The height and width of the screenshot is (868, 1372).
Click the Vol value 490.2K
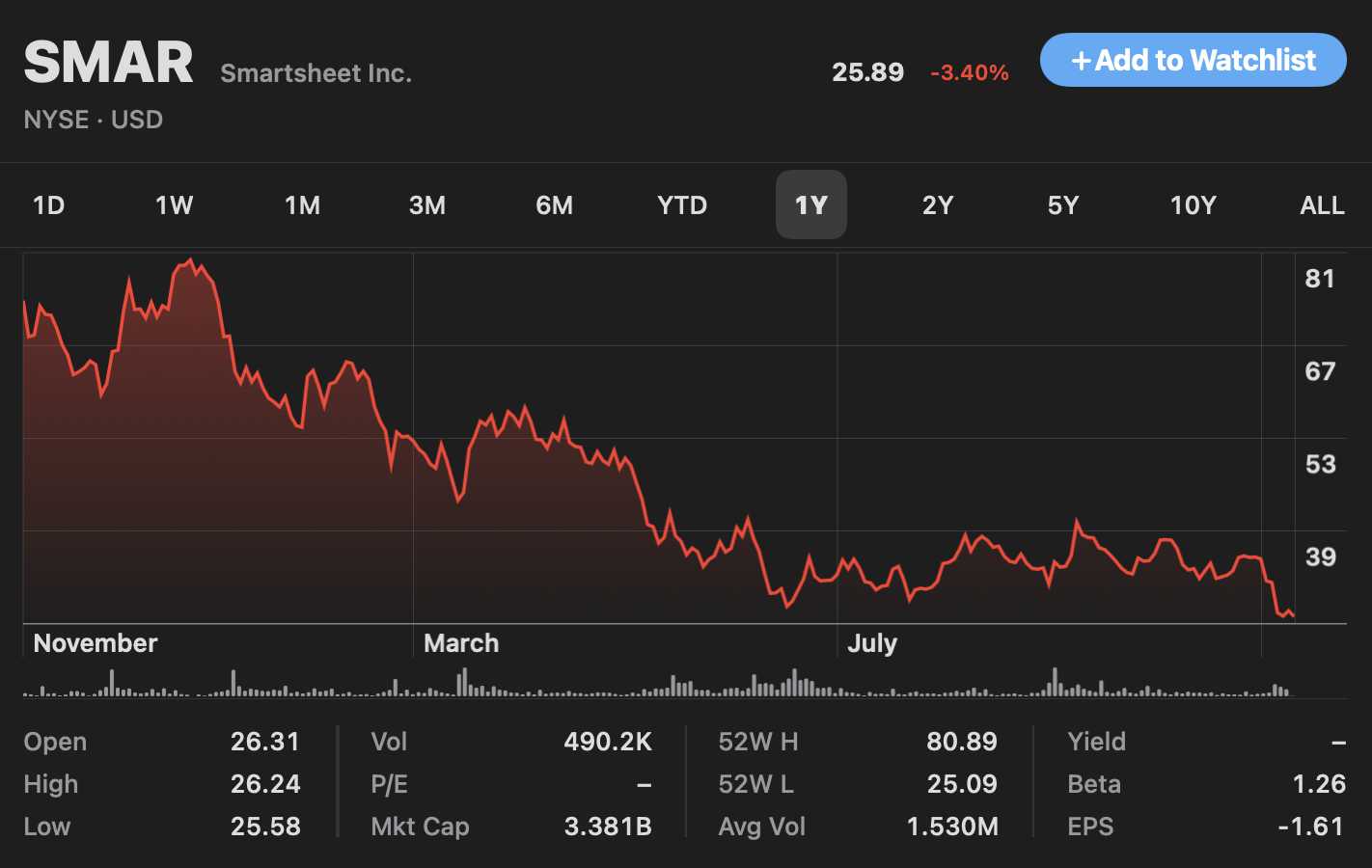tap(608, 742)
